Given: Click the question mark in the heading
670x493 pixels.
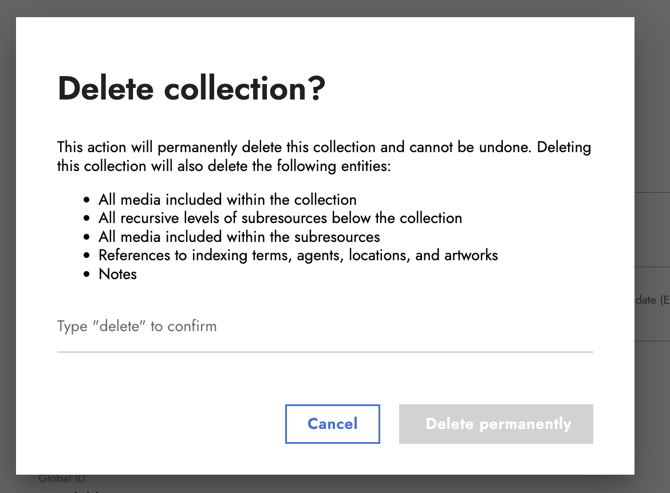Looking at the screenshot, I should click(318, 88).
